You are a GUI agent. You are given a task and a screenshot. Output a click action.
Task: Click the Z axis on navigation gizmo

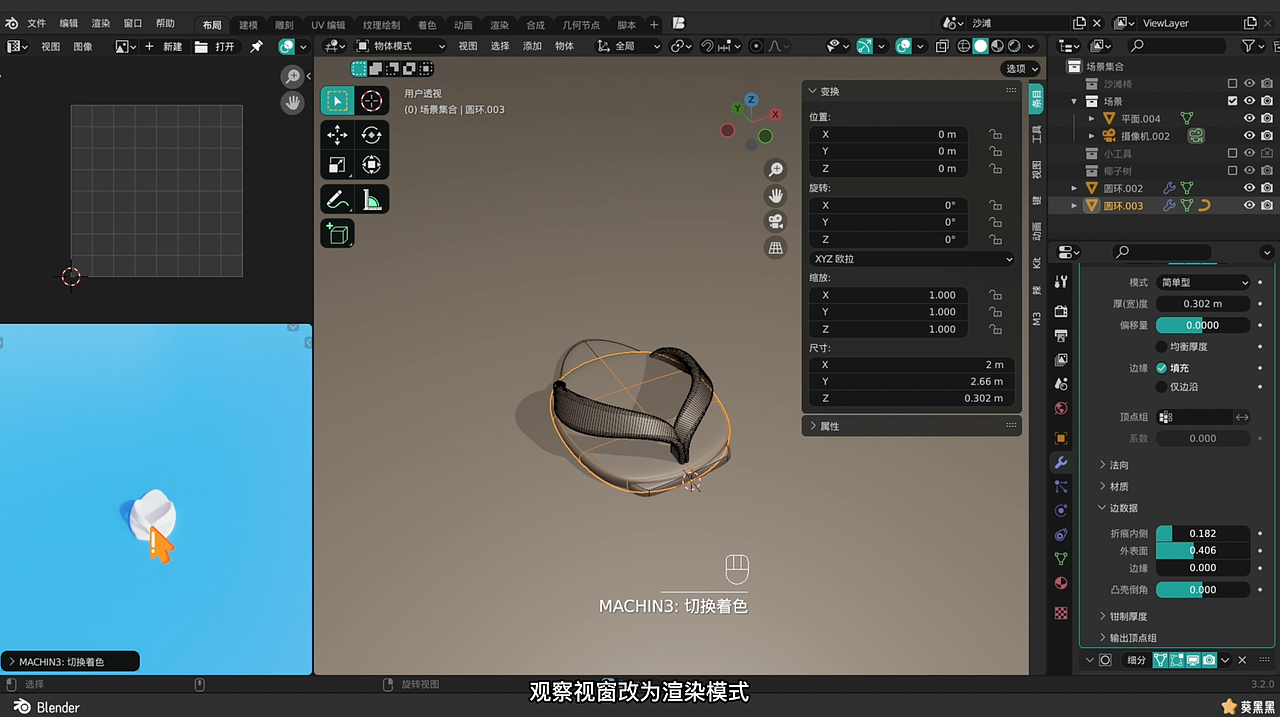751,100
